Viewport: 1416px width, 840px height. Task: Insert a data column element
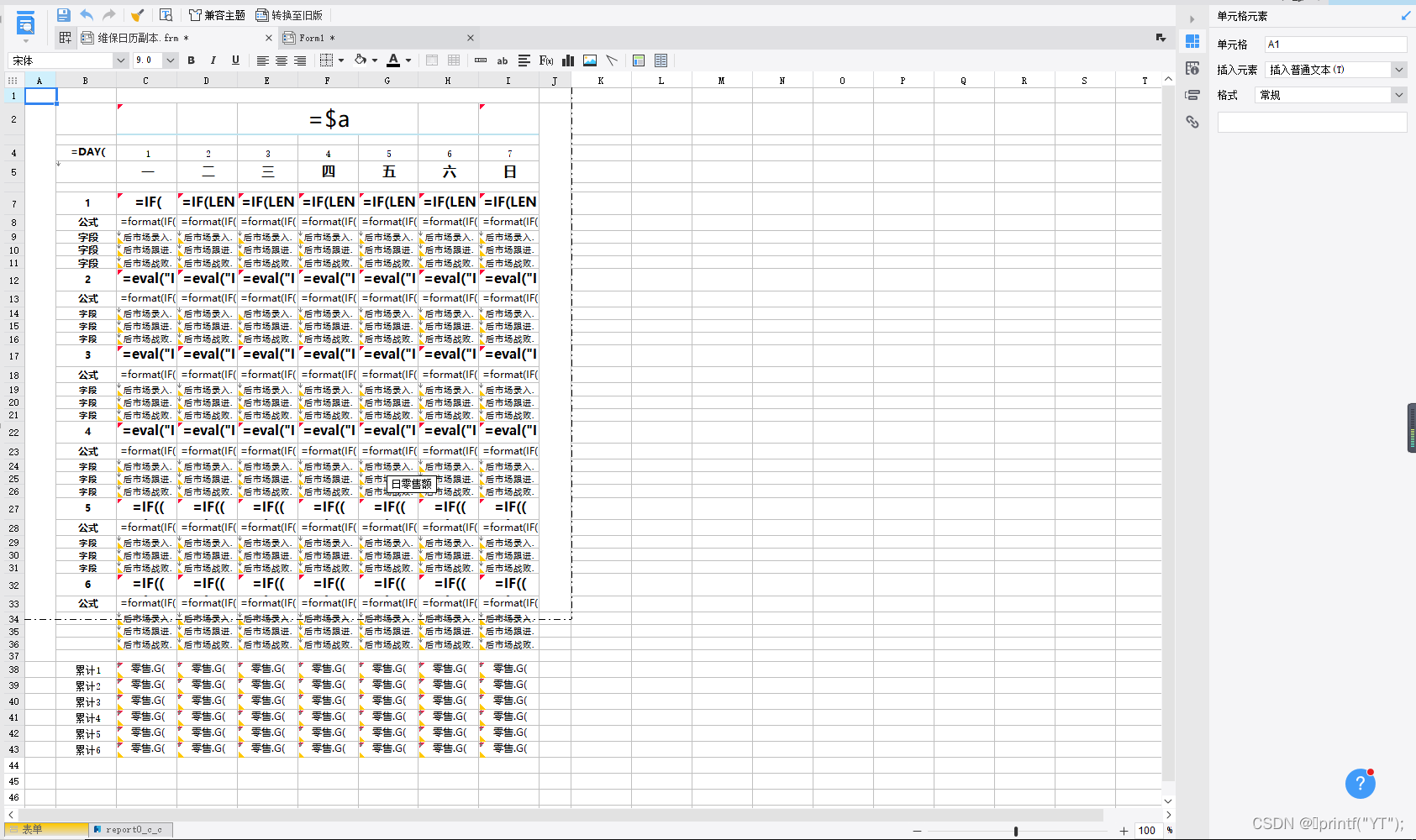click(x=481, y=60)
